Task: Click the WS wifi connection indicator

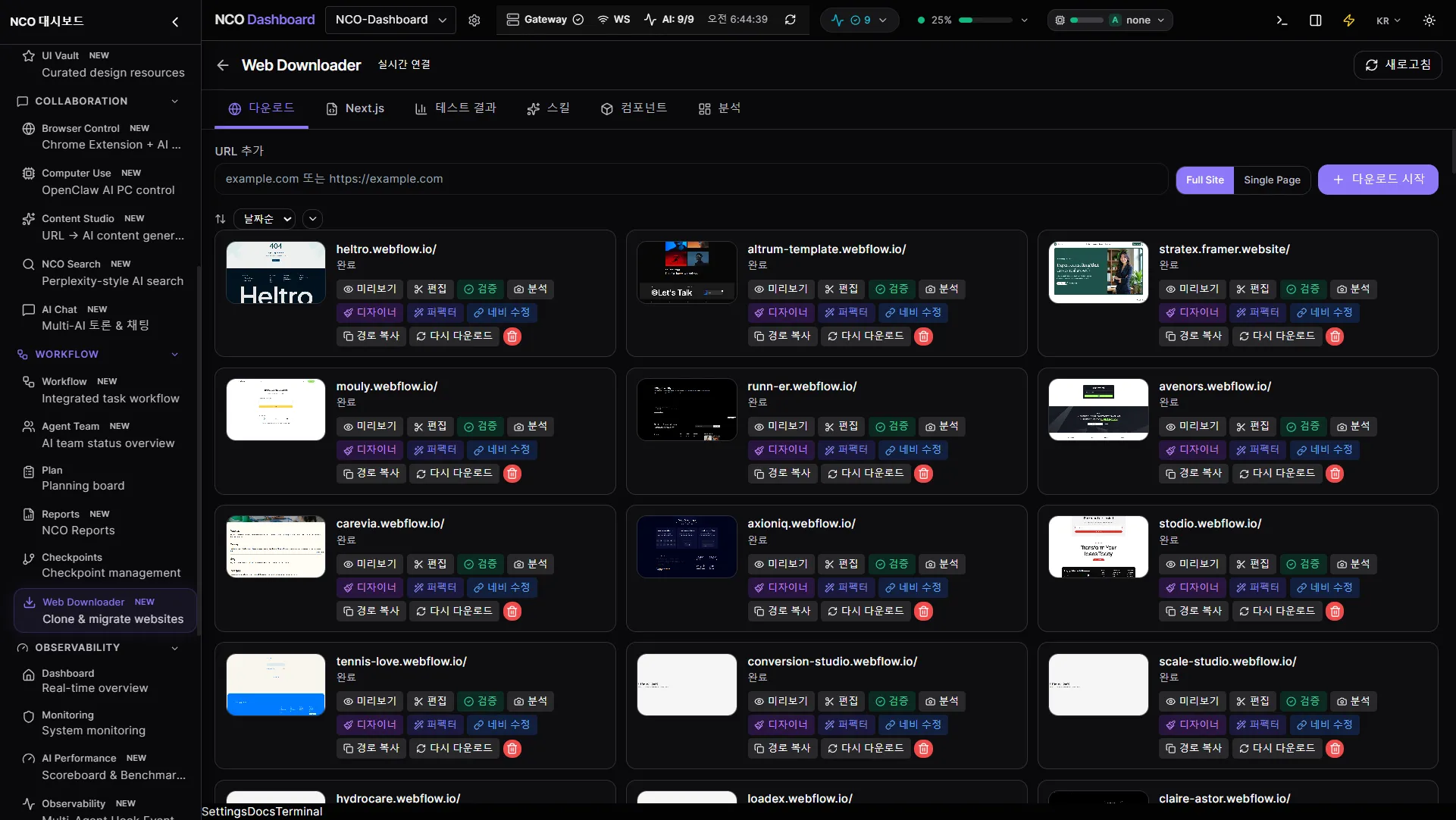Action: point(614,20)
